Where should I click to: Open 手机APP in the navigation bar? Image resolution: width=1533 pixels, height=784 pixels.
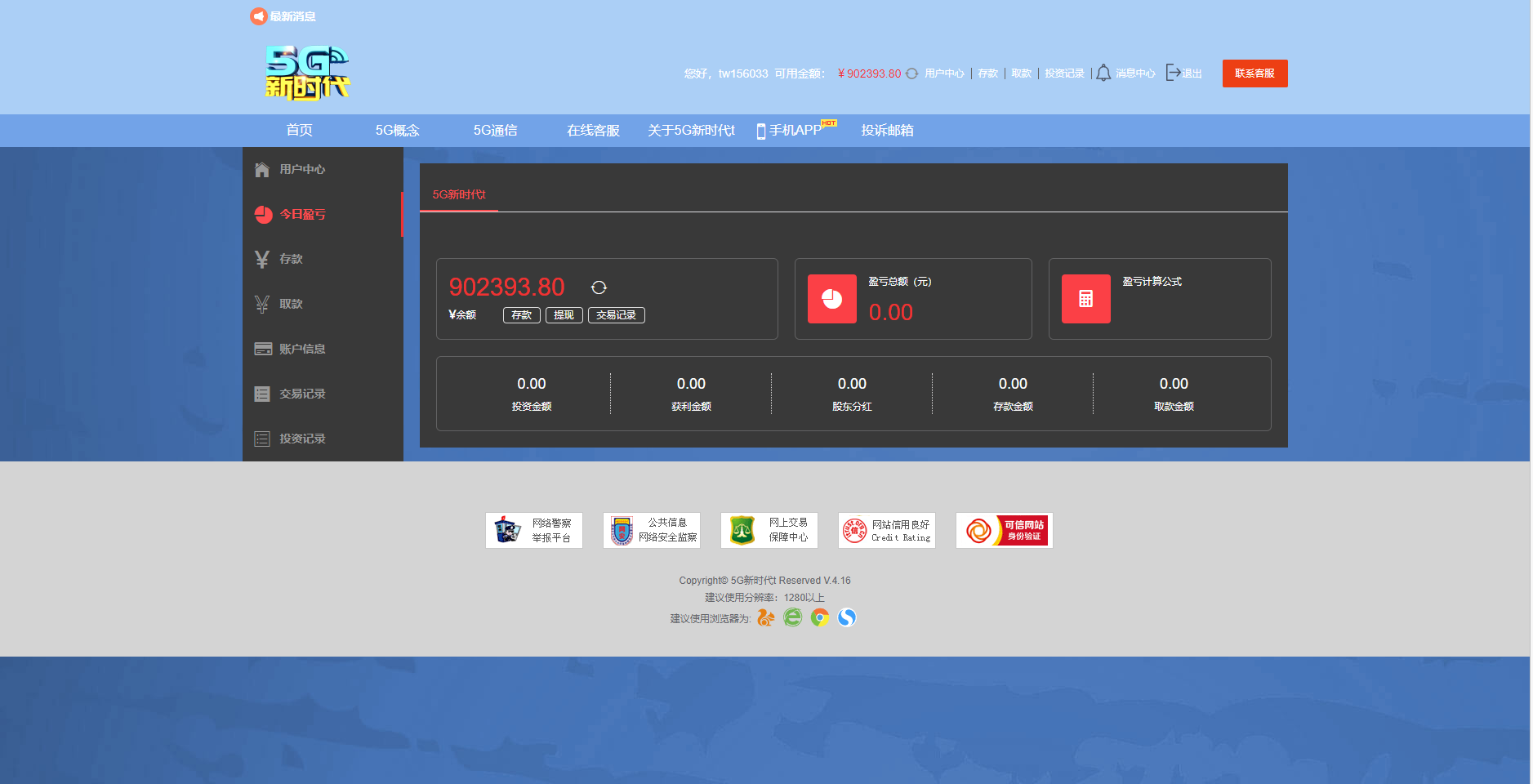(x=795, y=130)
